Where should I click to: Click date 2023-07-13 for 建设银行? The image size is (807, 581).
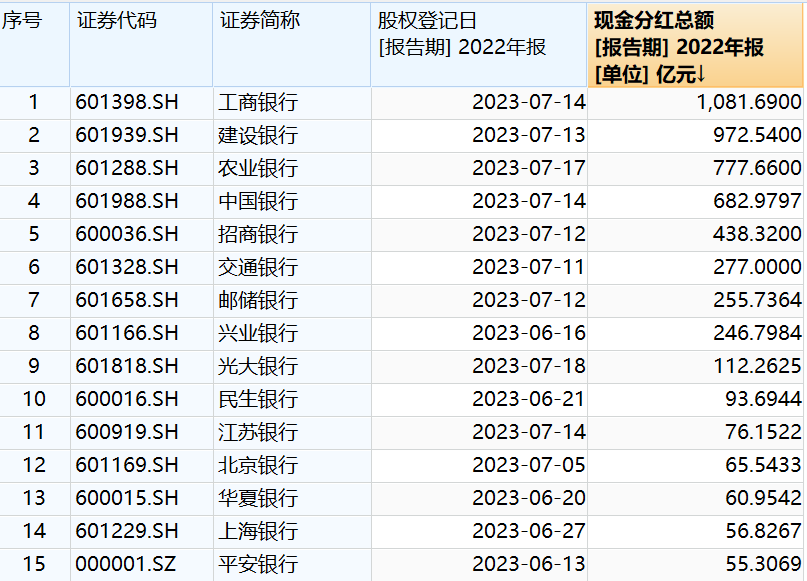pyautogui.click(x=529, y=135)
